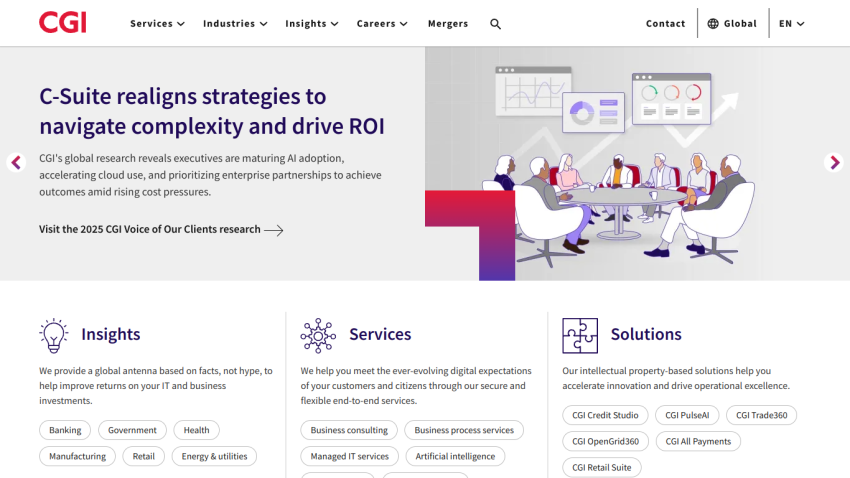Click the CGI logo
The height and width of the screenshot is (478, 850).
[x=62, y=23]
